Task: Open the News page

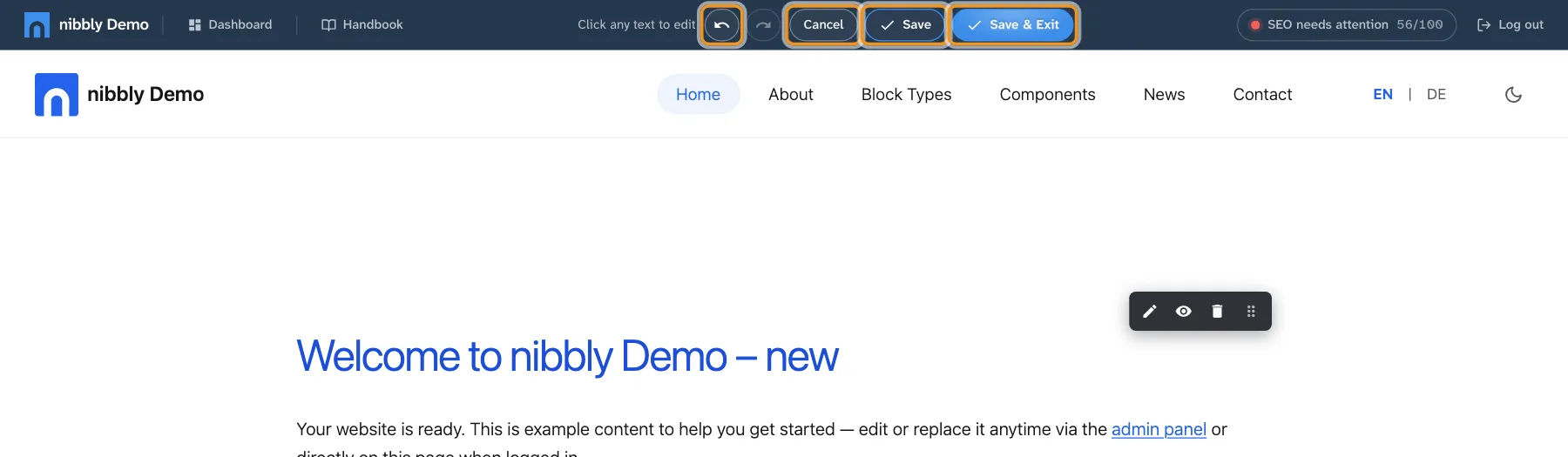Action: (1165, 94)
